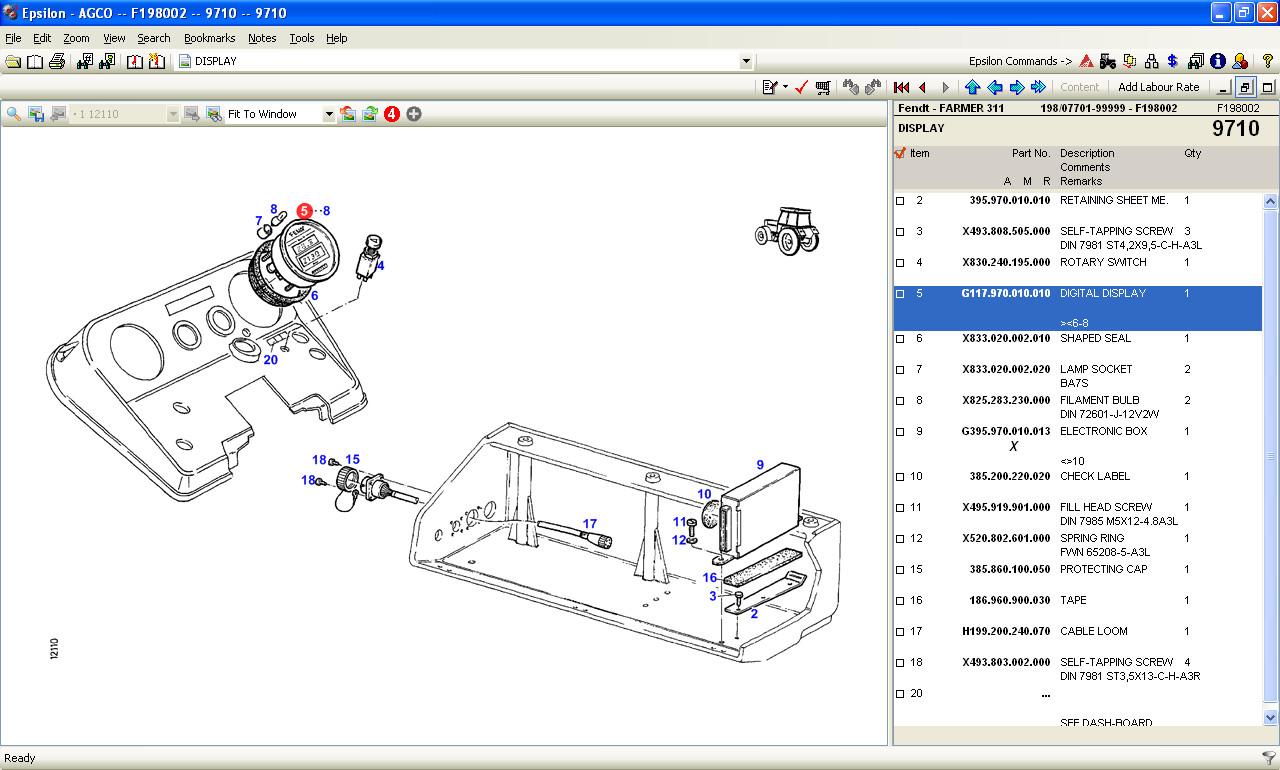
Task: Open the Fit To Window zoom dropdown
Action: (x=329, y=114)
